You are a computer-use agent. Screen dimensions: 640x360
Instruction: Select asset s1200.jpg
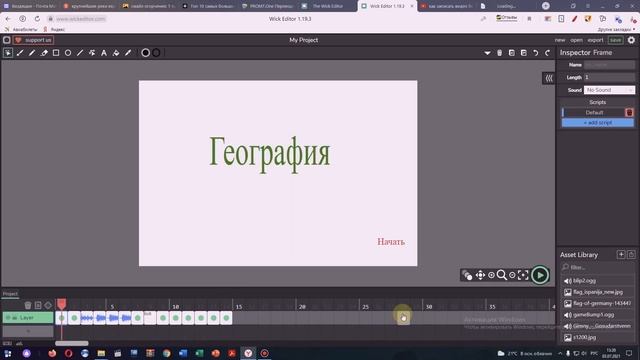coord(598,338)
